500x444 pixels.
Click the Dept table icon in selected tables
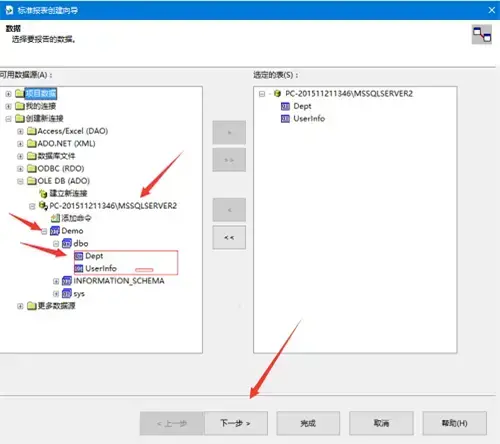click(285, 106)
